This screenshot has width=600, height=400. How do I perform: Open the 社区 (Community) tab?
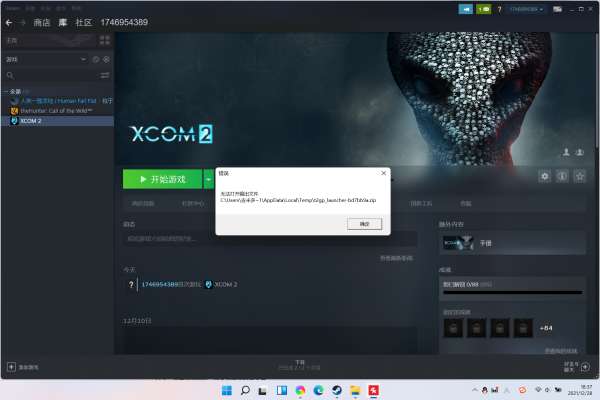[84, 23]
